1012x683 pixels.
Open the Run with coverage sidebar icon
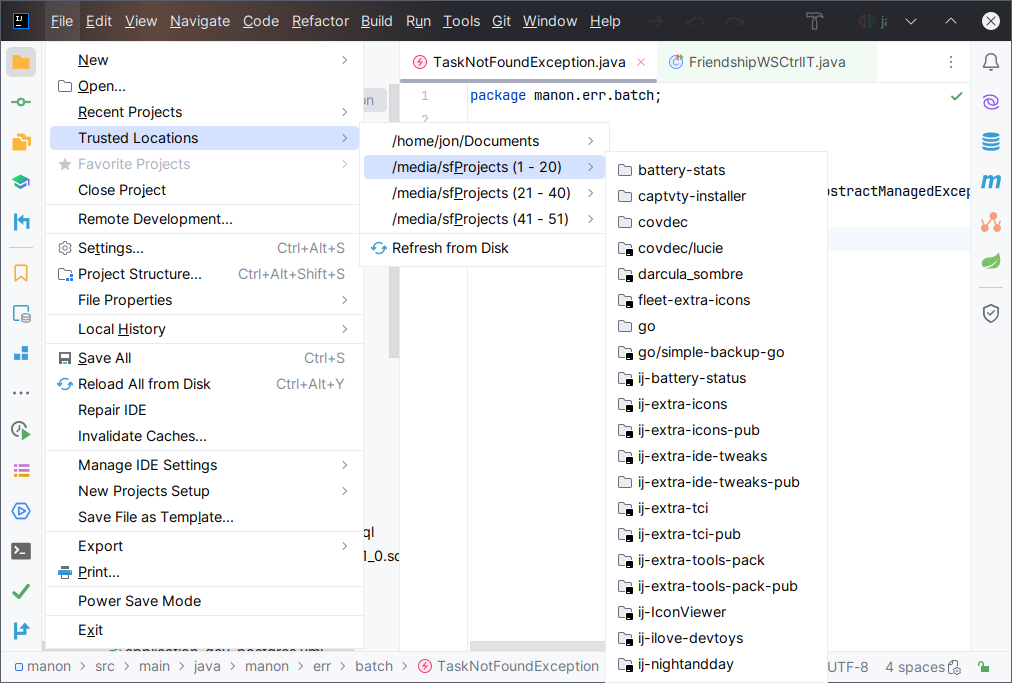coord(21,431)
